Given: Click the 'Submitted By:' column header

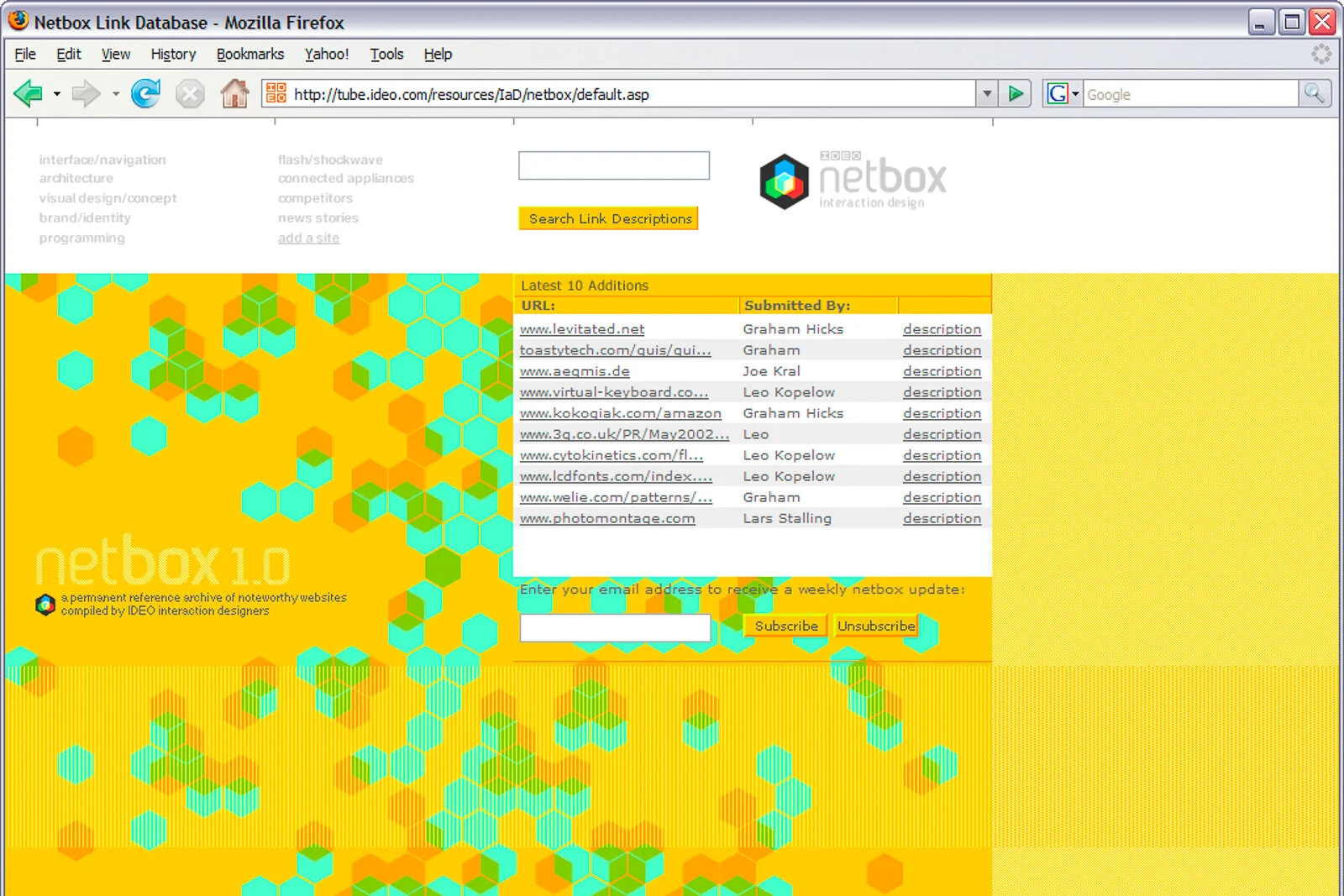Looking at the screenshot, I should [x=797, y=306].
